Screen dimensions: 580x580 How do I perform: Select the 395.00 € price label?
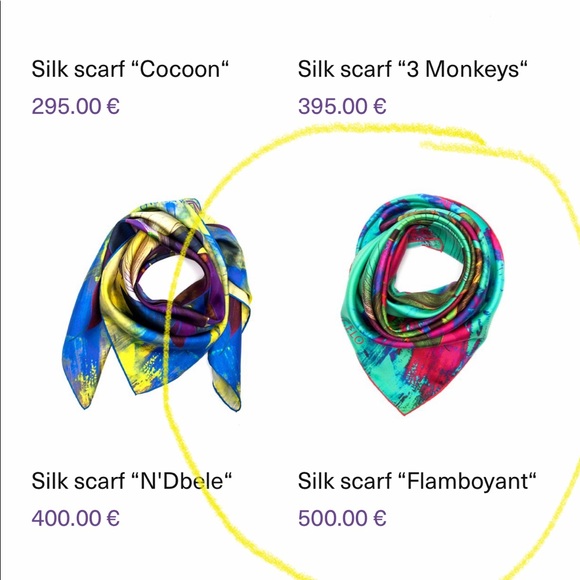[x=342, y=106]
